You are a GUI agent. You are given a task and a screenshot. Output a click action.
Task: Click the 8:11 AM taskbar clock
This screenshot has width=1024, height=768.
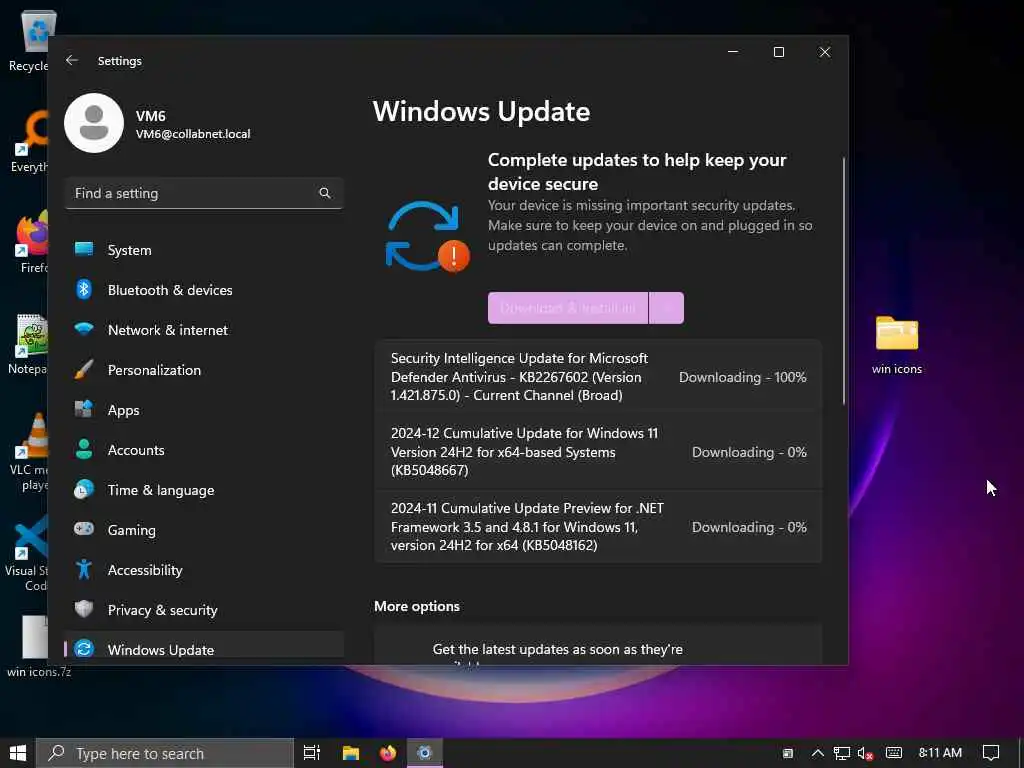click(x=940, y=752)
